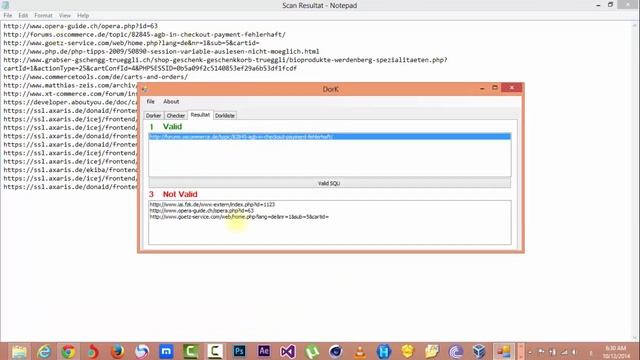Launch Adobe Photoshop from the taskbar
The height and width of the screenshot is (360, 640).
pos(240,351)
